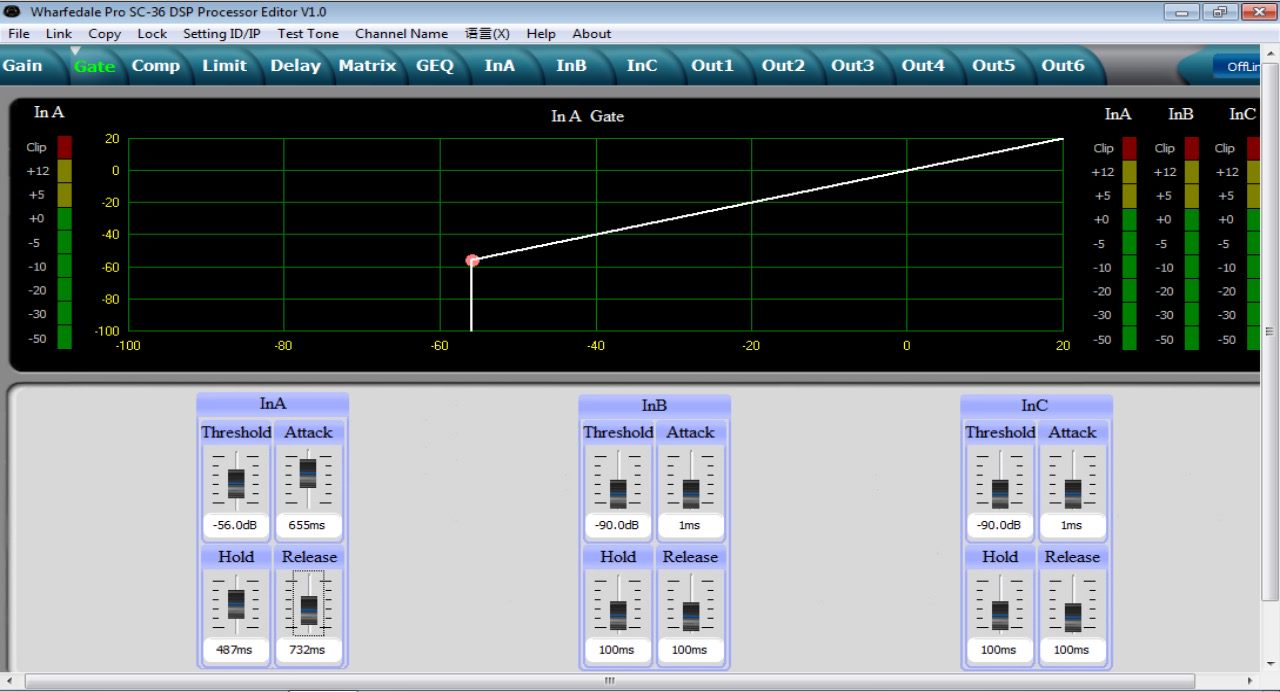Viewport: 1280px width, 692px height.
Task: Click the horizontal scrollbar at bottom
Action: click(x=609, y=681)
